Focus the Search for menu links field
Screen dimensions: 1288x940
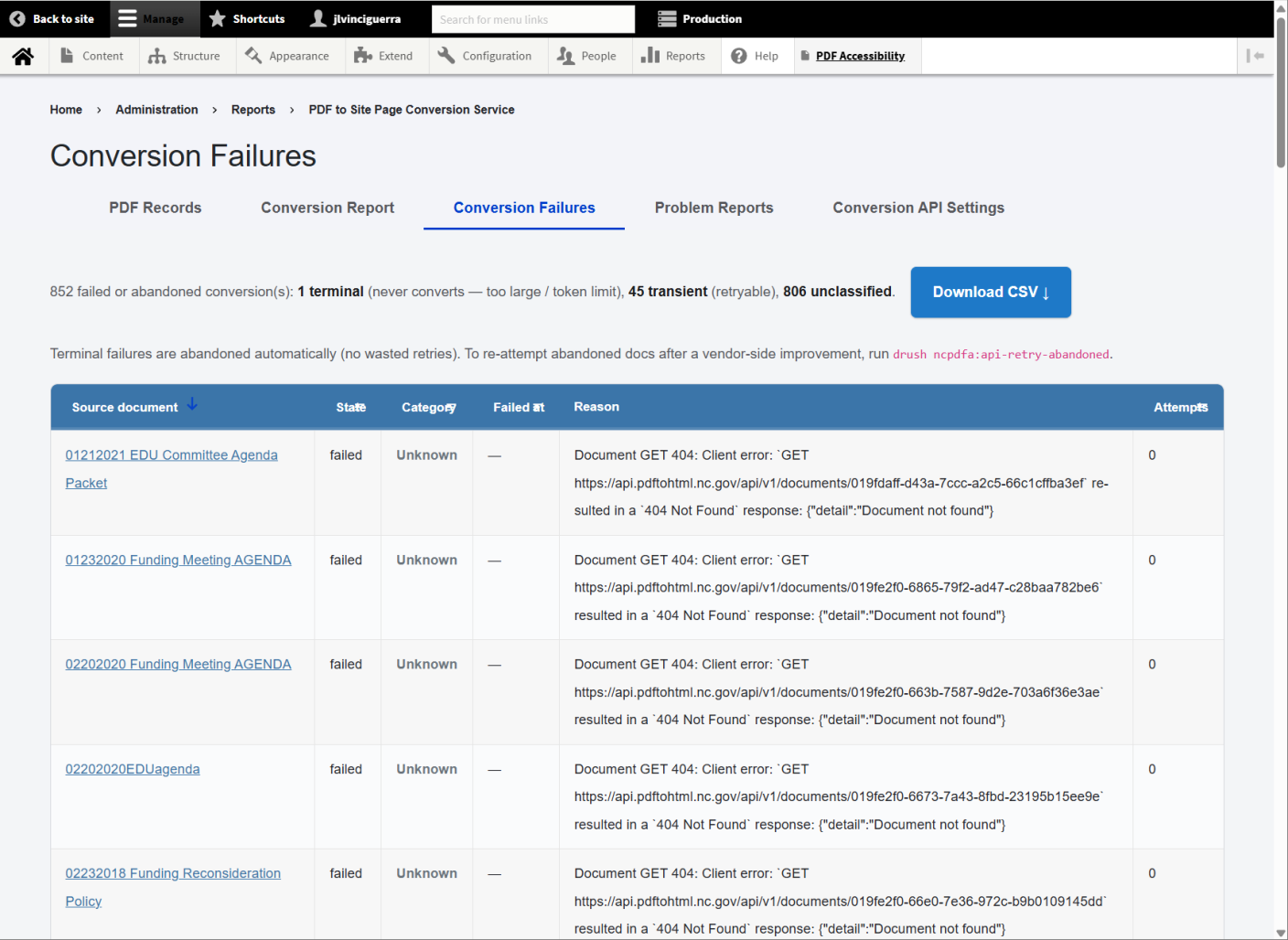(533, 19)
